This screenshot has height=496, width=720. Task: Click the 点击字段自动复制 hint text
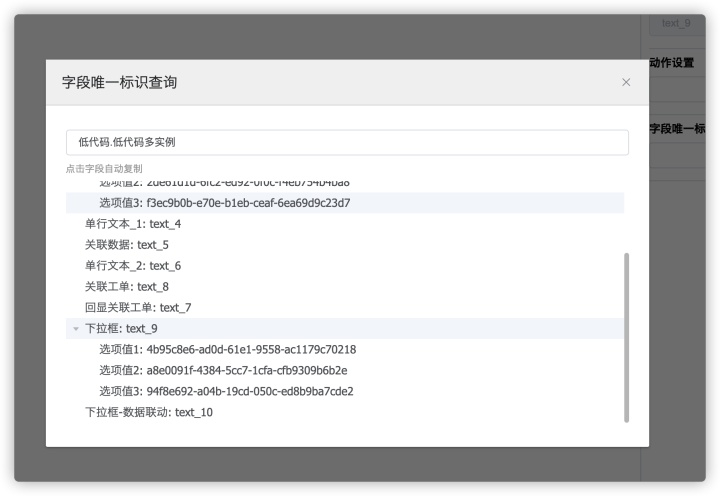104,169
